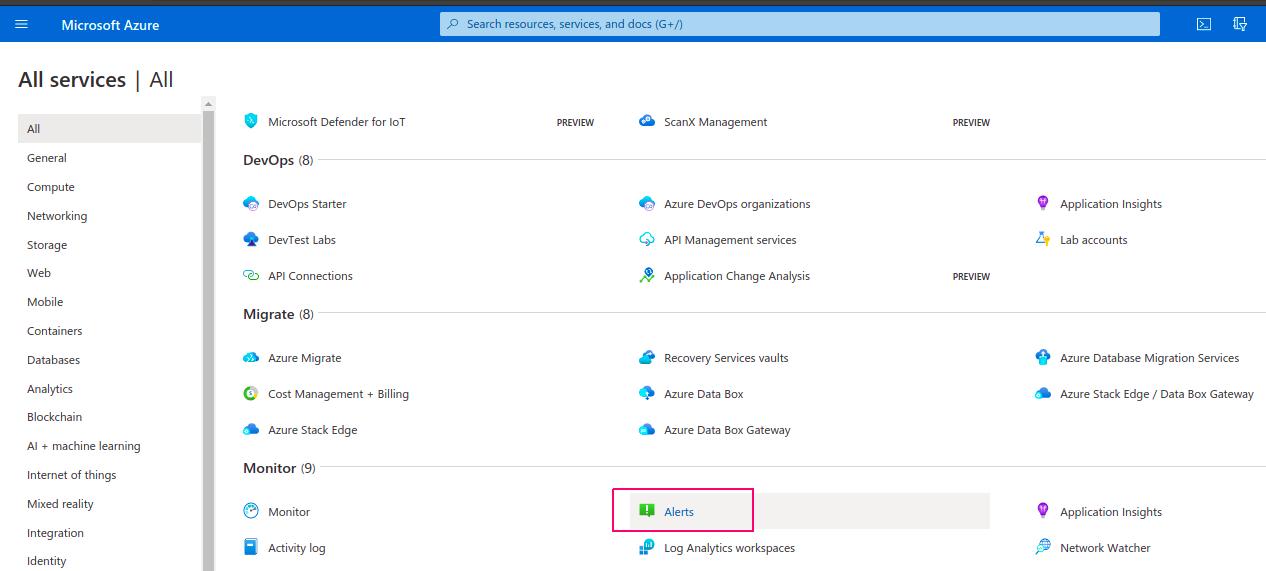Click the Azure Database Migration Services icon
The width and height of the screenshot is (1266, 571).
(1043, 357)
